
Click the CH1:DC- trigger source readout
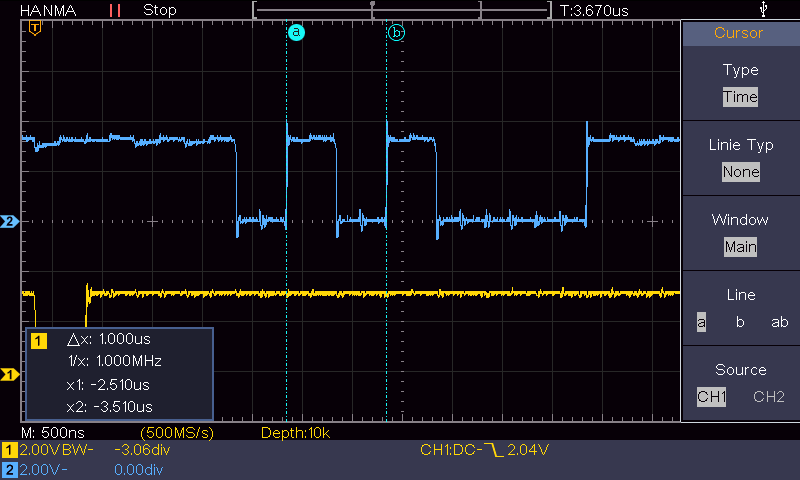click(x=451, y=450)
